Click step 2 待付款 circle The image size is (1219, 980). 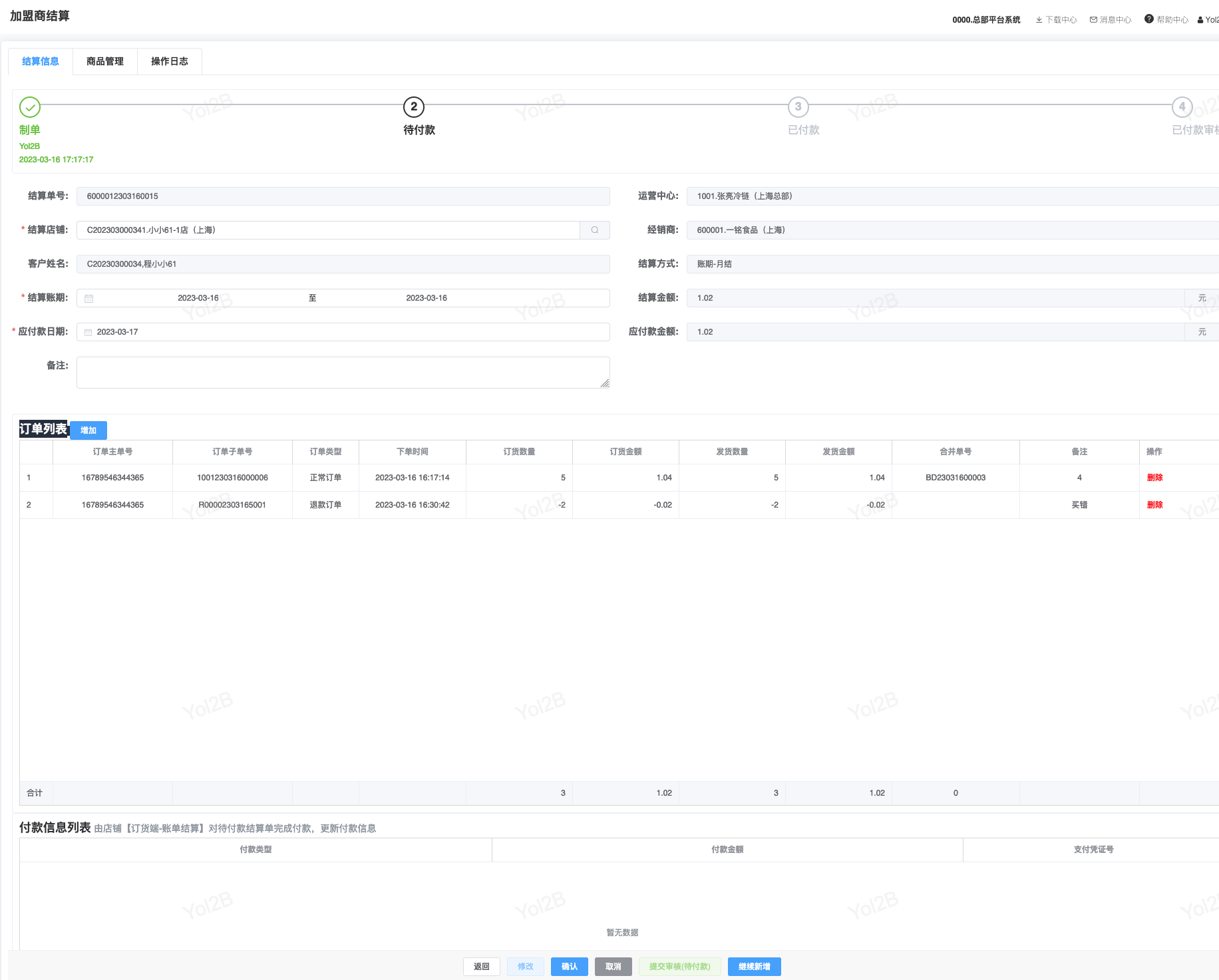tap(414, 107)
